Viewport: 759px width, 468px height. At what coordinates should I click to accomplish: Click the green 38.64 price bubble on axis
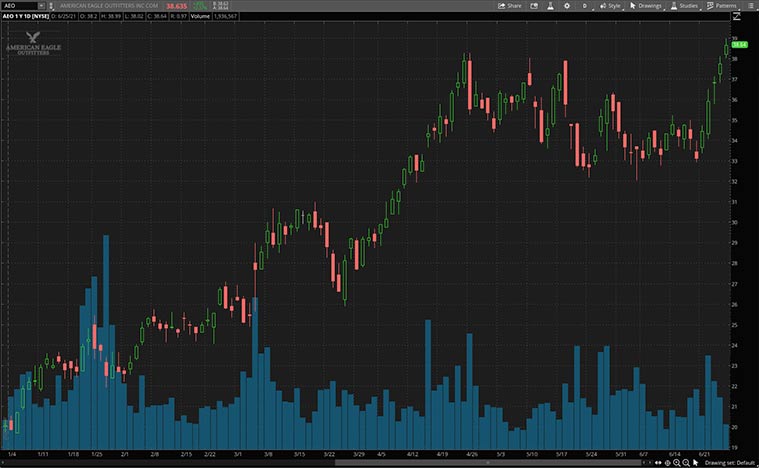[x=740, y=45]
